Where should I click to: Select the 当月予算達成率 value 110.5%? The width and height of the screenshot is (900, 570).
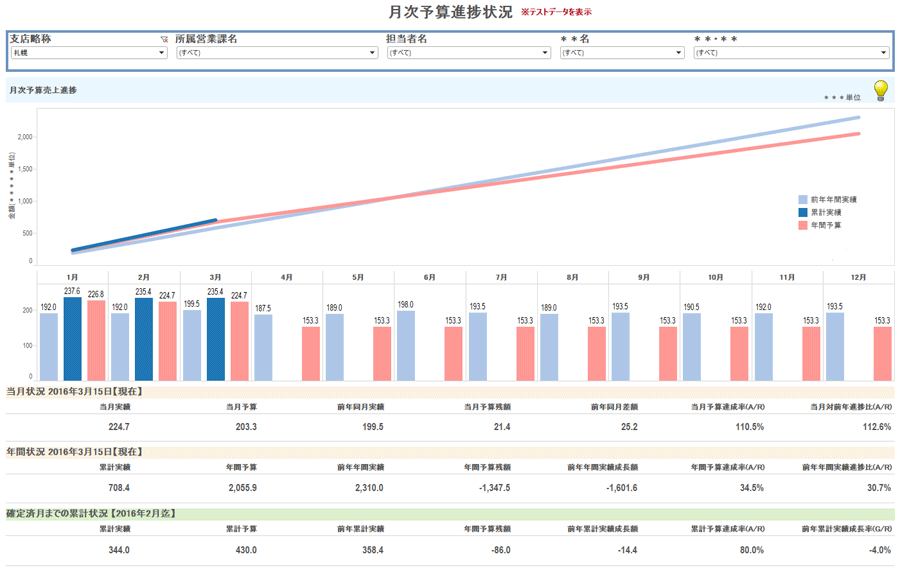point(748,427)
